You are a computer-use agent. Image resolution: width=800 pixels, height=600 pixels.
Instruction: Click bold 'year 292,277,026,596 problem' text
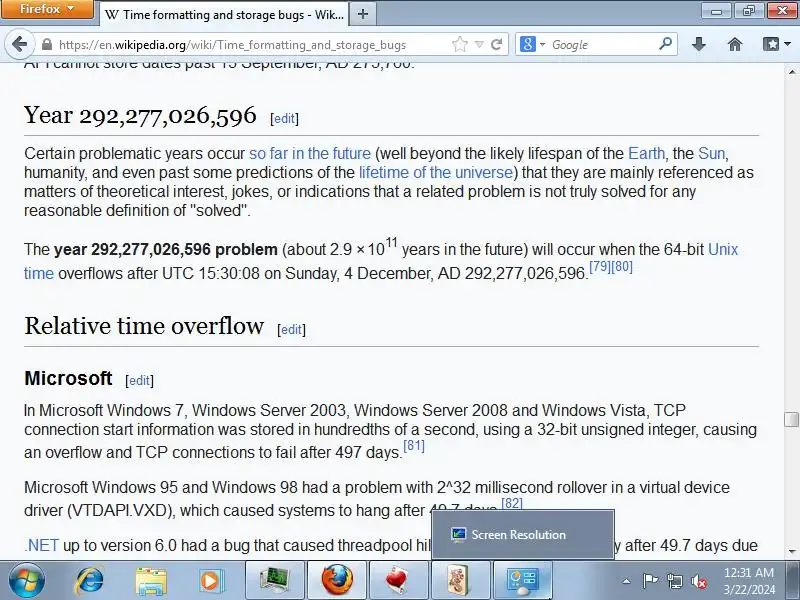point(166,249)
